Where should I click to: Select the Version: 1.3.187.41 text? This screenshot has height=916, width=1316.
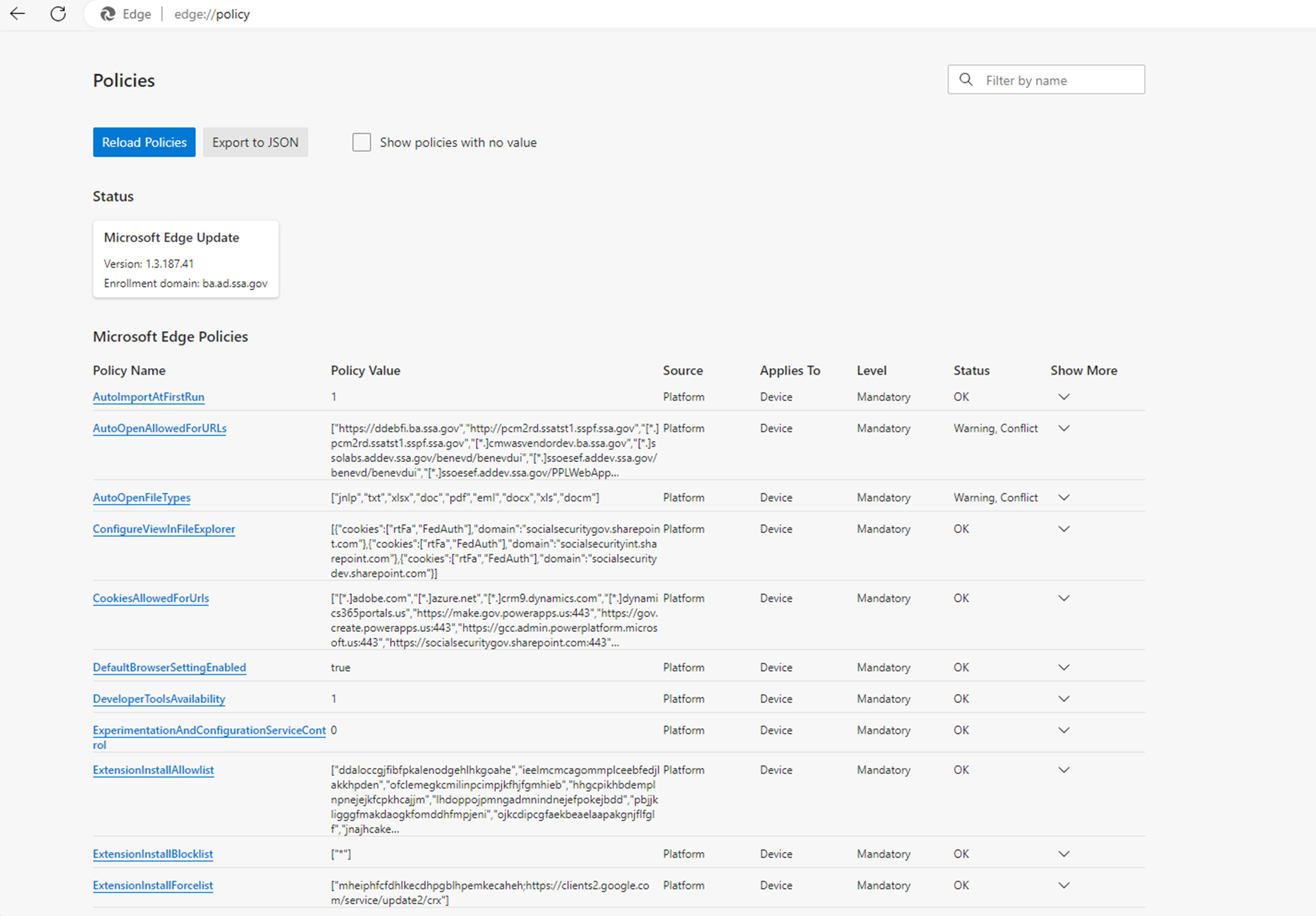148,264
